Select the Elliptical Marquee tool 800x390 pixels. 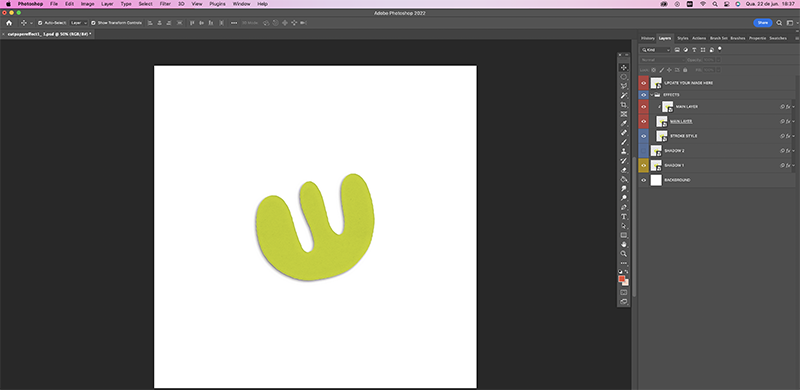[623, 77]
